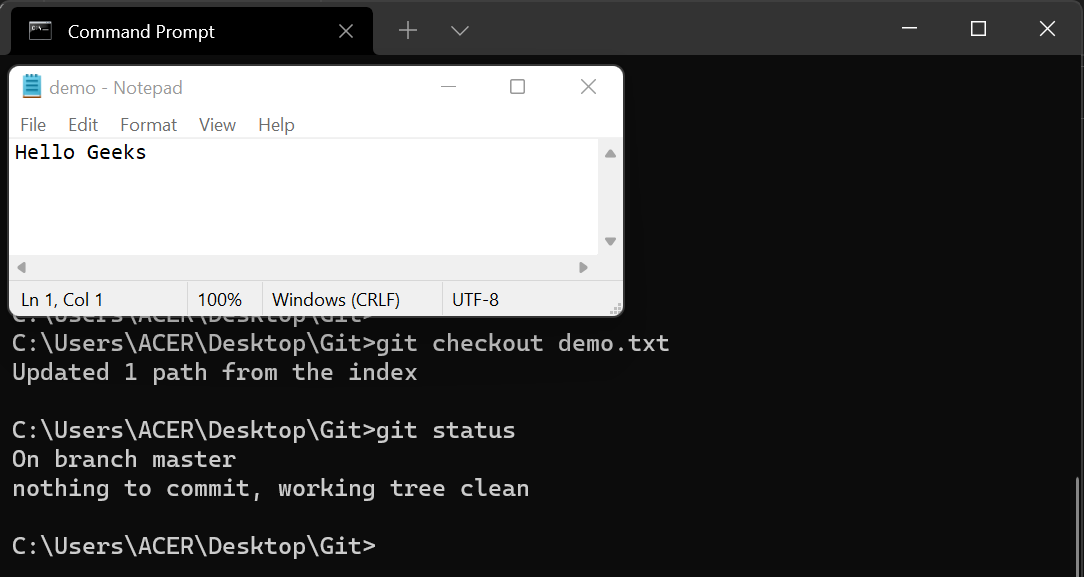This screenshot has width=1084, height=577.
Task: Click the Notepad resize grip corner
Action: pyautogui.click(x=615, y=310)
